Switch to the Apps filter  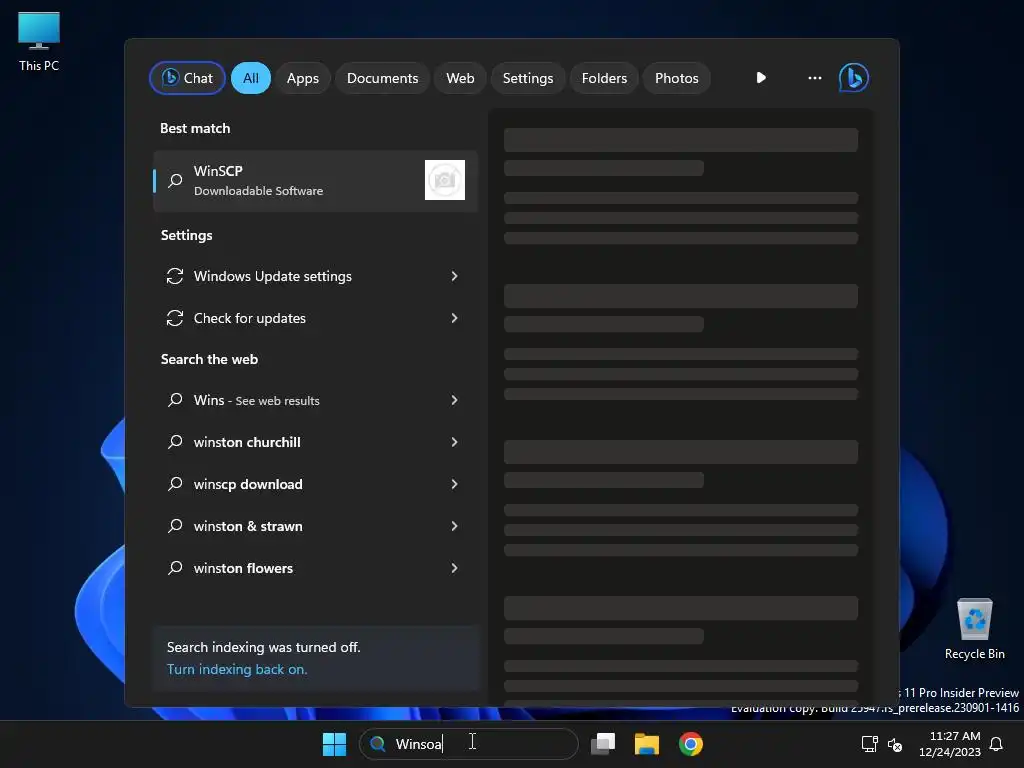click(302, 78)
